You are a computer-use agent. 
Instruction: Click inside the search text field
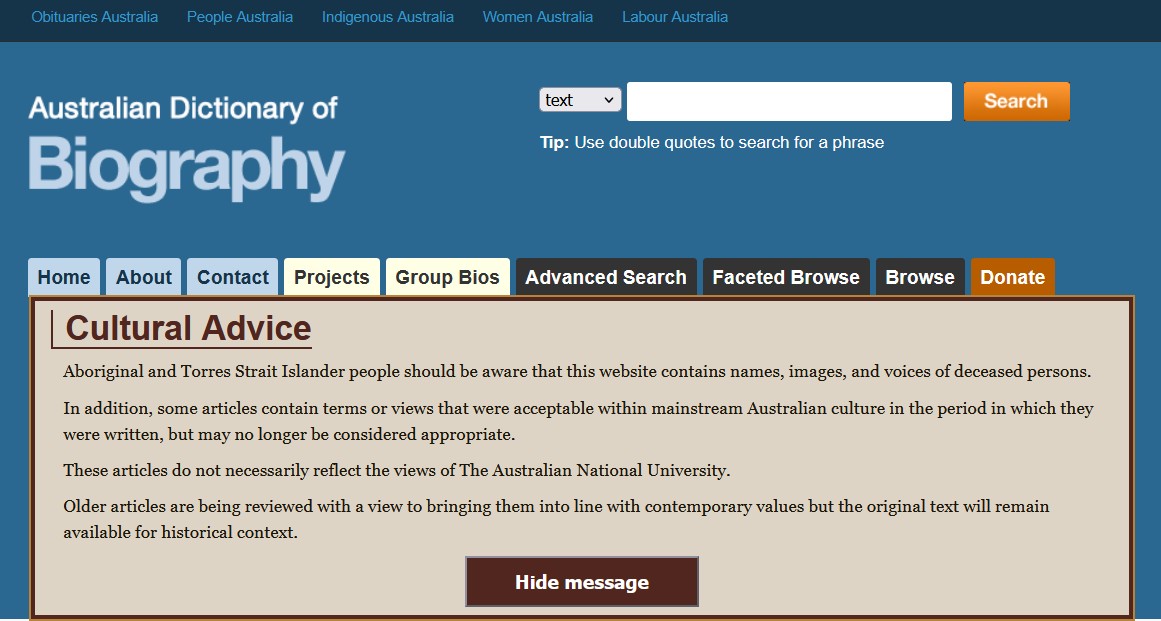788,101
